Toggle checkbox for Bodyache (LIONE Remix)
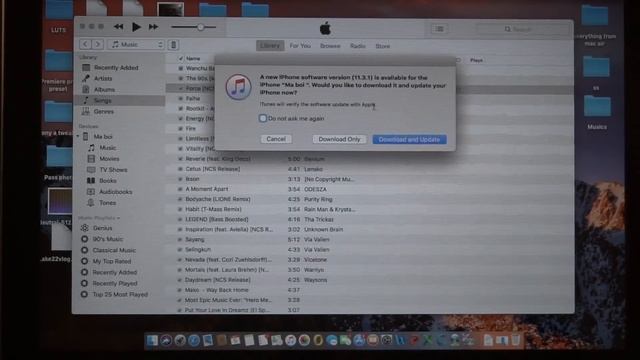The height and width of the screenshot is (360, 640). pyautogui.click(x=180, y=199)
